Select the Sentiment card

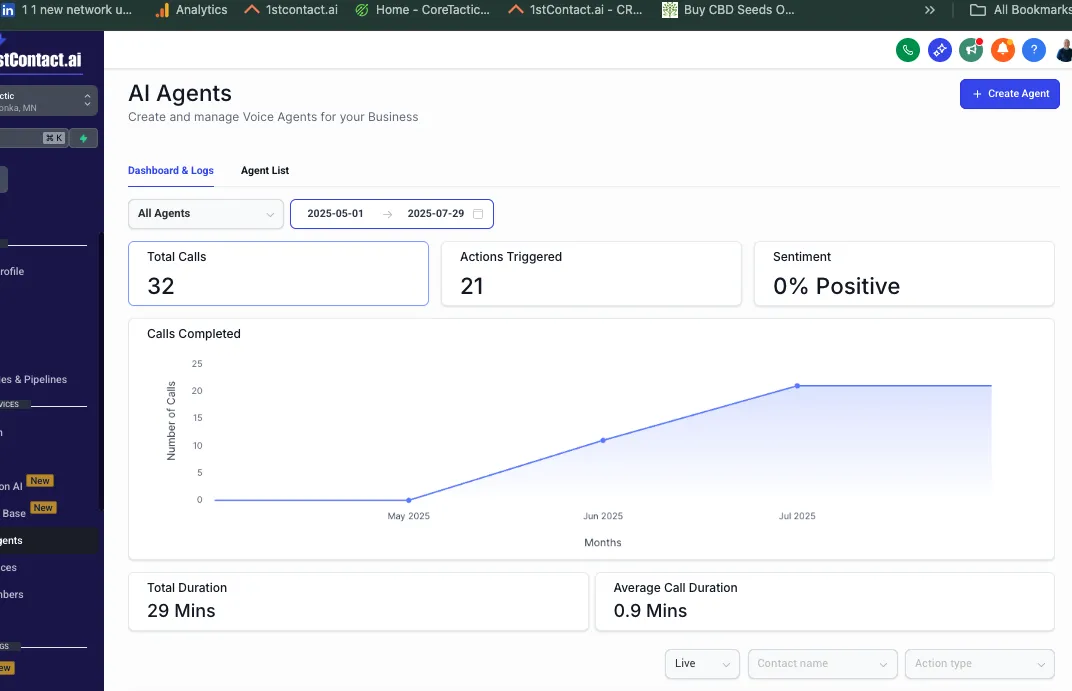(904, 273)
